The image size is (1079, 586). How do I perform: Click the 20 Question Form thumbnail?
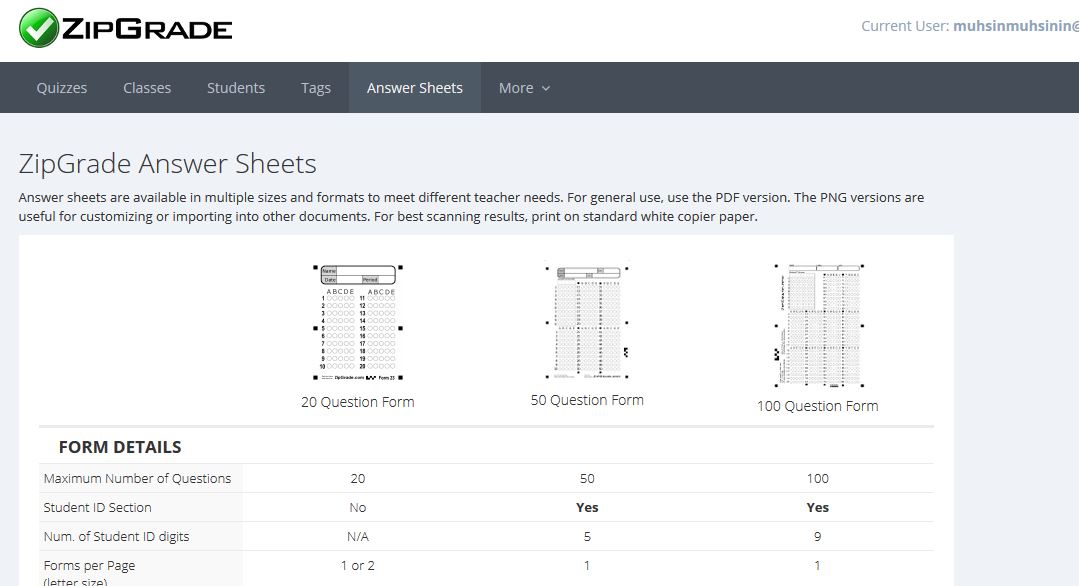358,322
